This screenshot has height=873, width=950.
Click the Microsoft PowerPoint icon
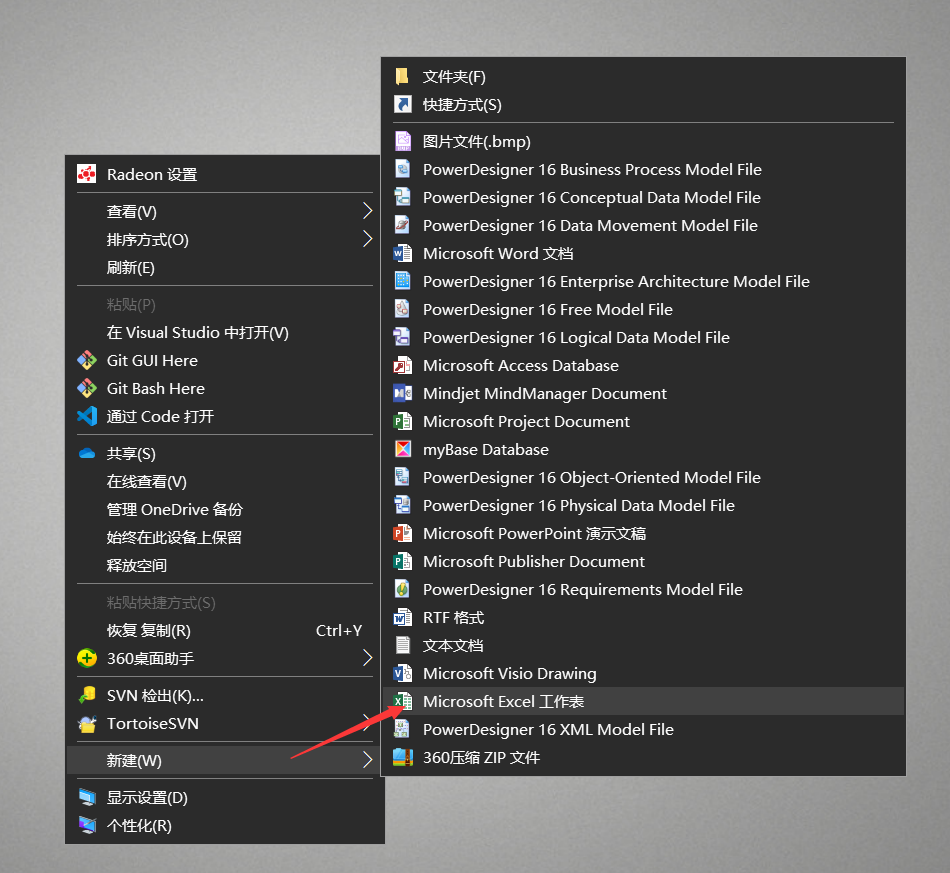click(402, 533)
